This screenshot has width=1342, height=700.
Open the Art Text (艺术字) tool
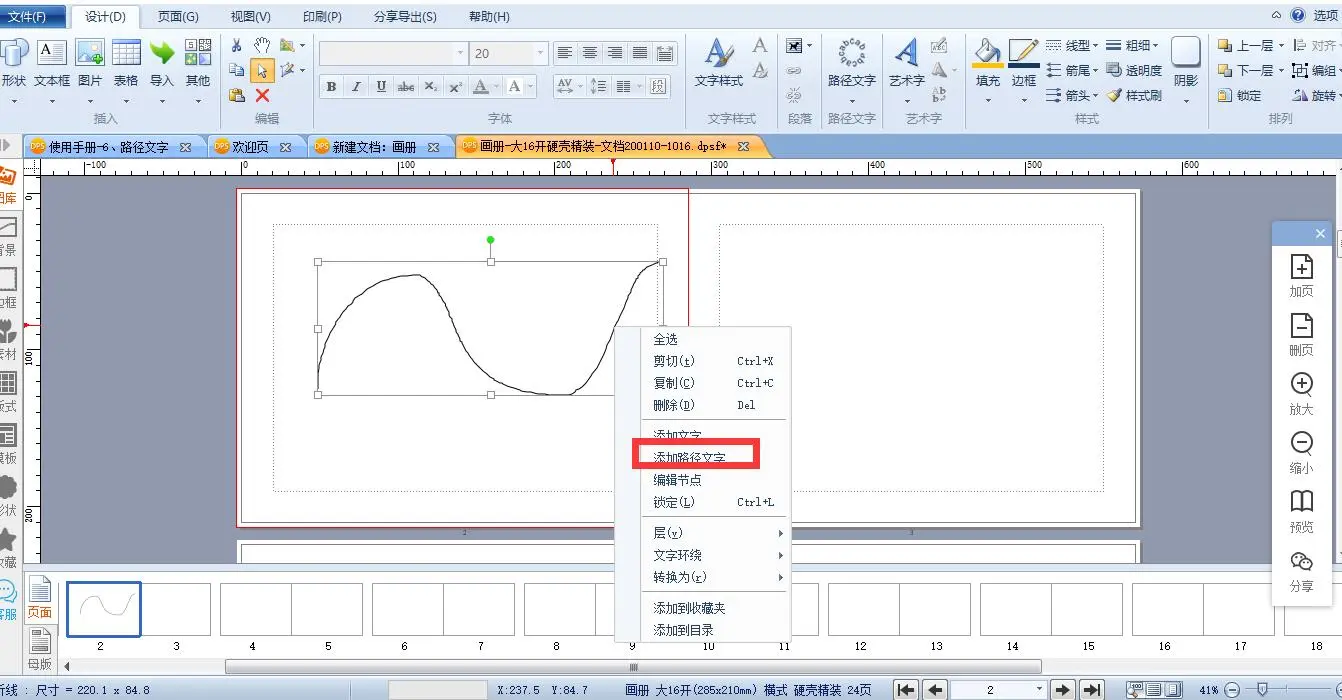[x=906, y=61]
